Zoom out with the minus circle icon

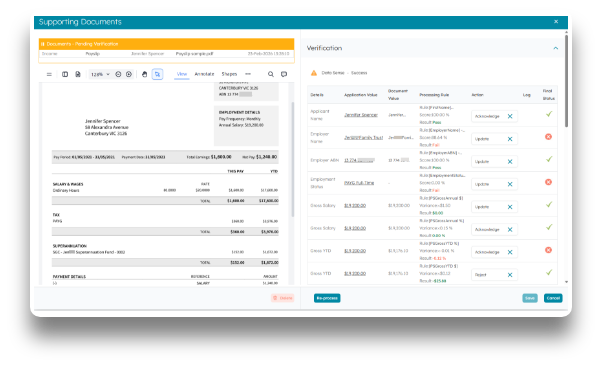[x=118, y=74]
